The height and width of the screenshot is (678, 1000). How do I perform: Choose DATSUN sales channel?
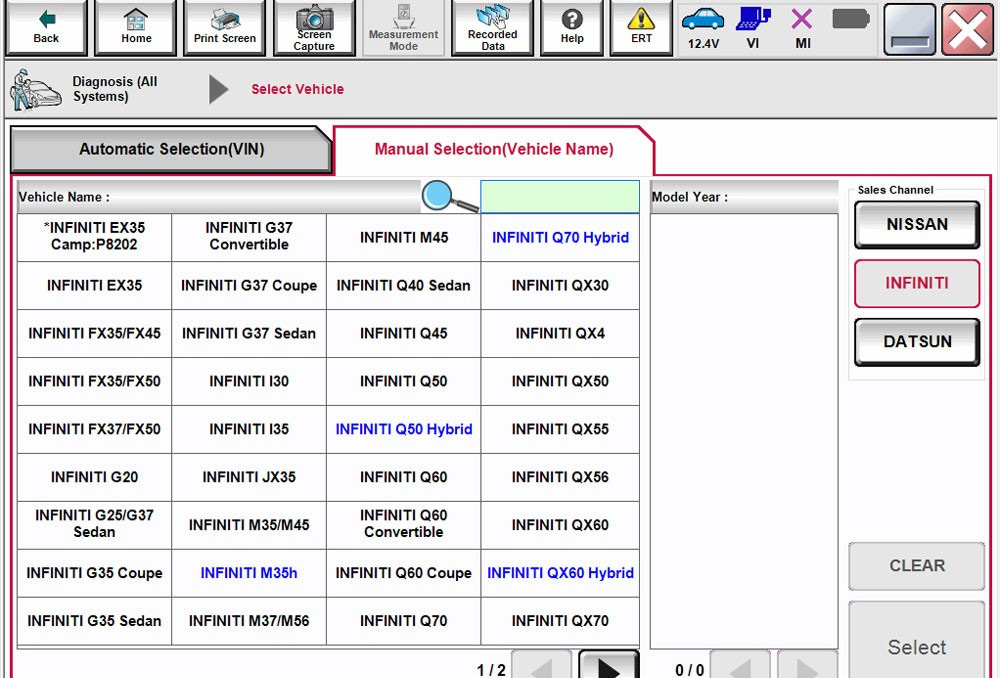[916, 341]
